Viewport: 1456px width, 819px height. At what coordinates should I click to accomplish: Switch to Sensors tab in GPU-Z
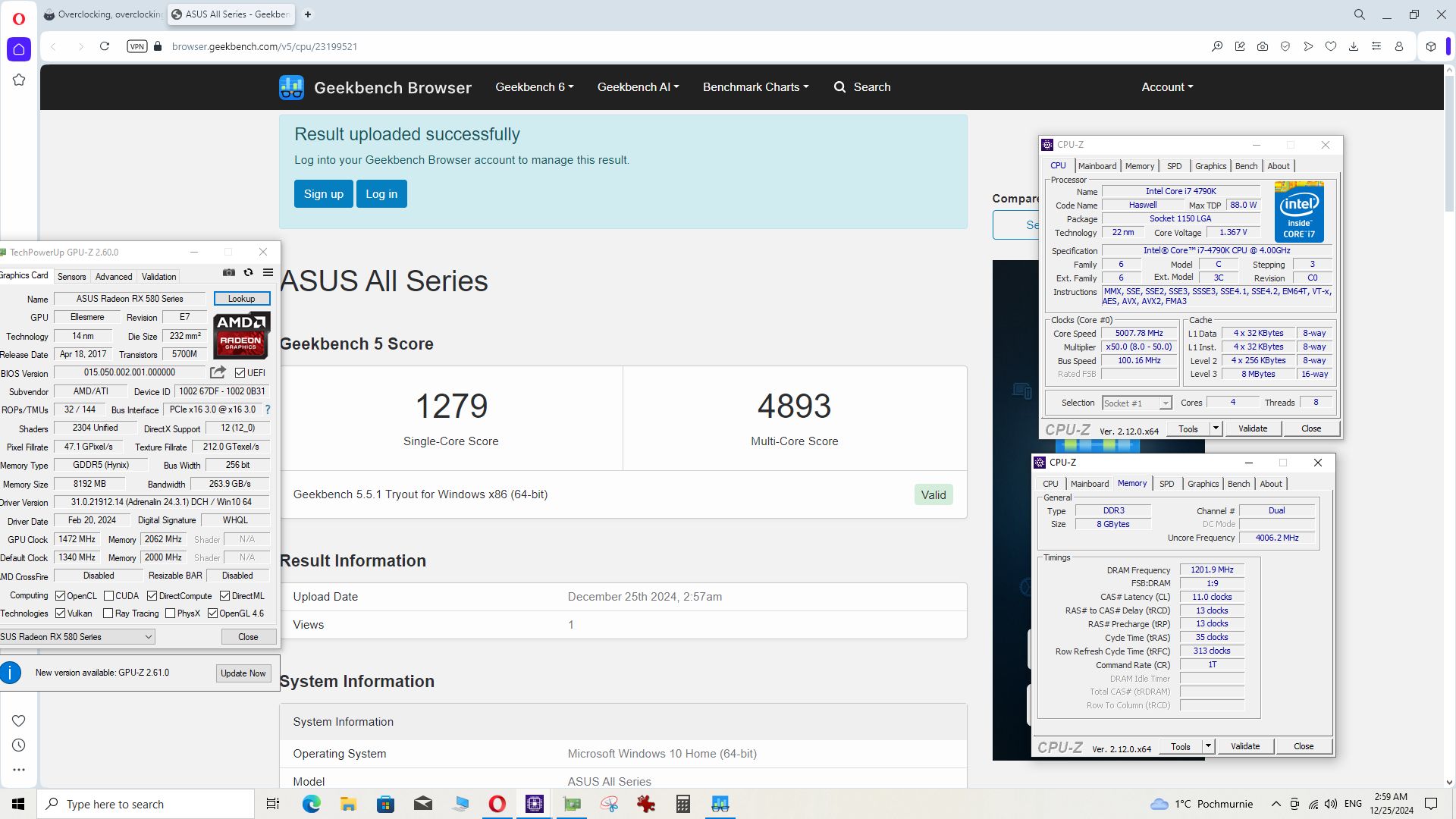[71, 277]
